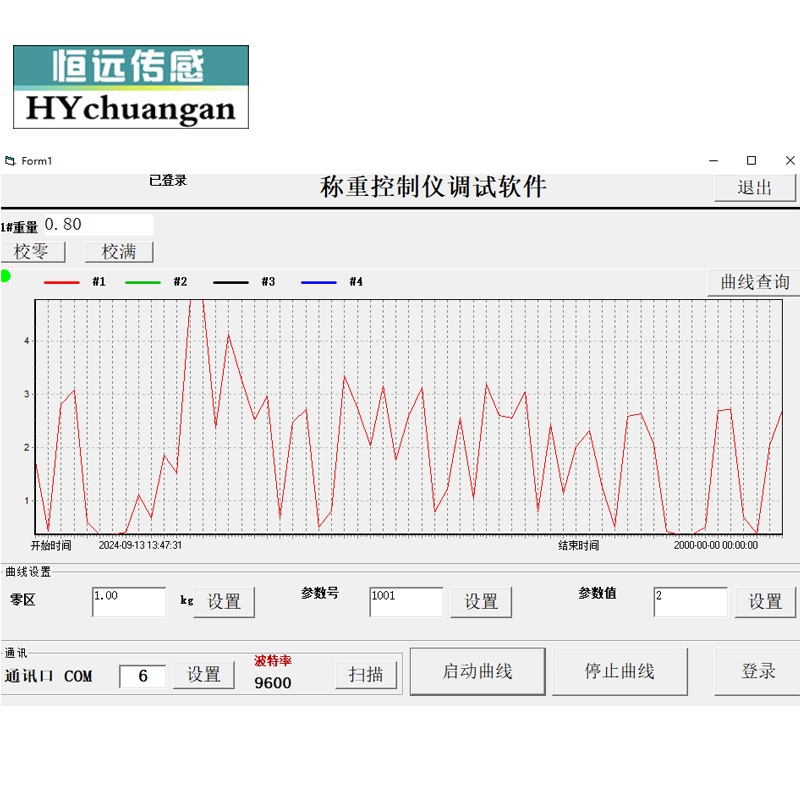This screenshot has width=800, height=800.
Task: Click the red #1 curve legend line
Action: tap(62, 282)
